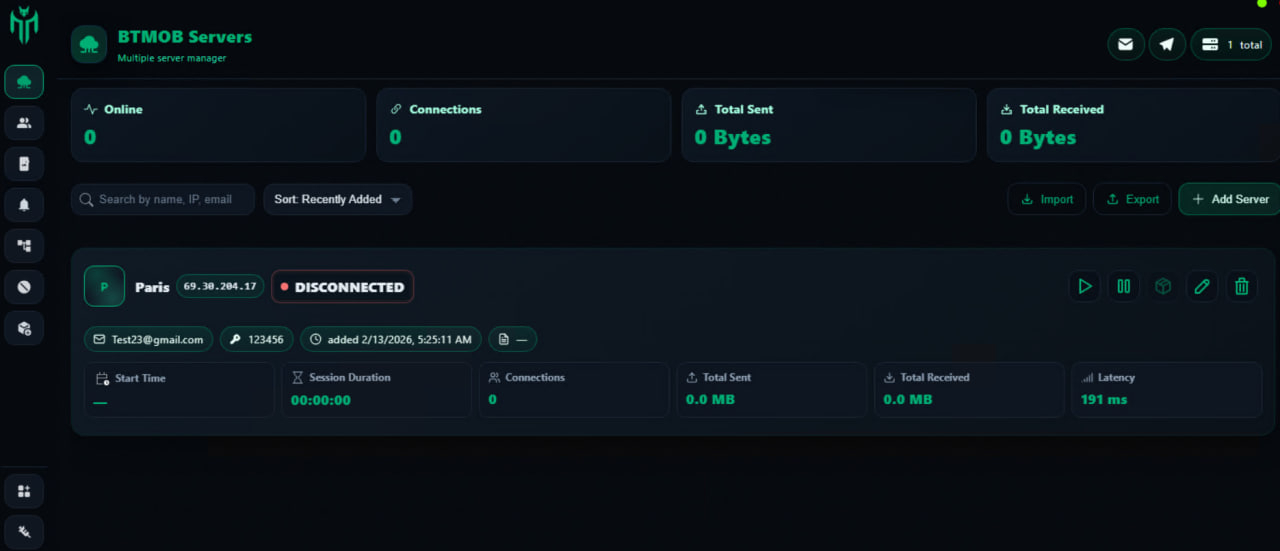Focus the search by name, IP, email field

coord(165,200)
